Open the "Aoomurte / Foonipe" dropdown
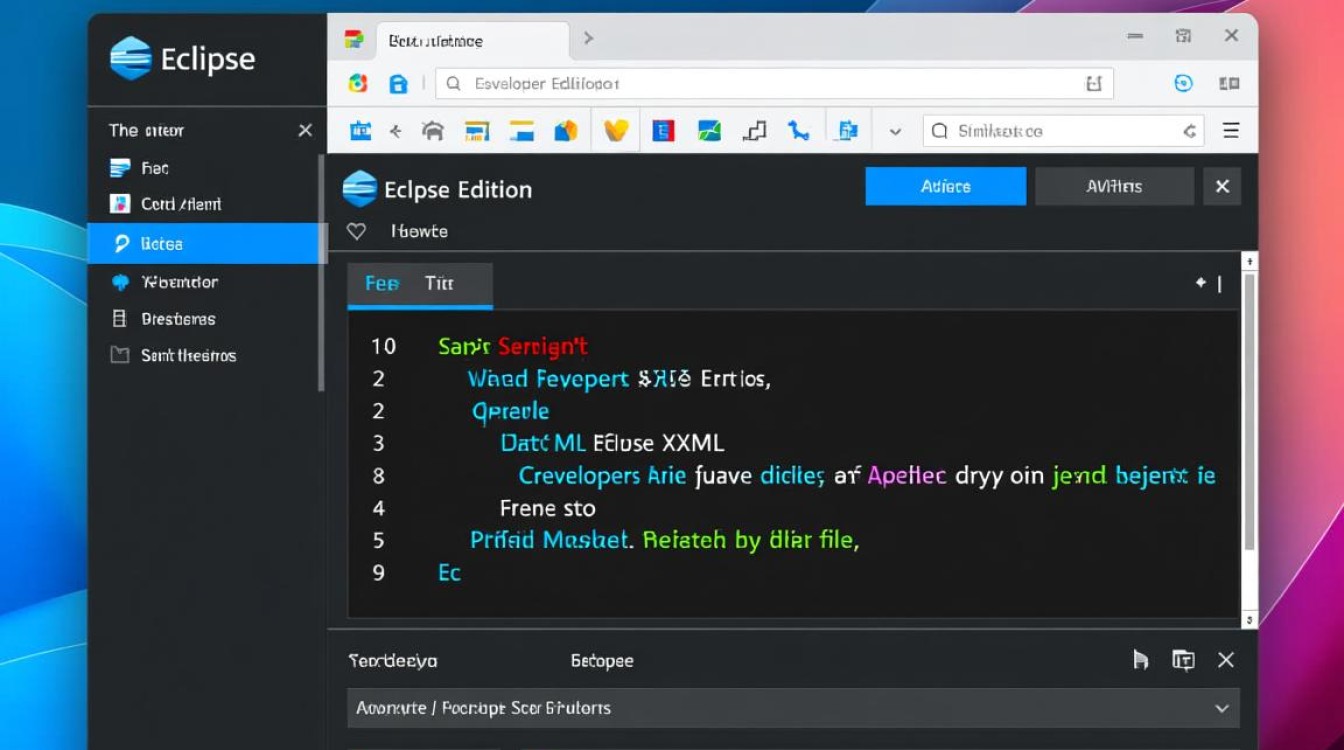The width and height of the screenshot is (1344, 750). click(x=793, y=708)
